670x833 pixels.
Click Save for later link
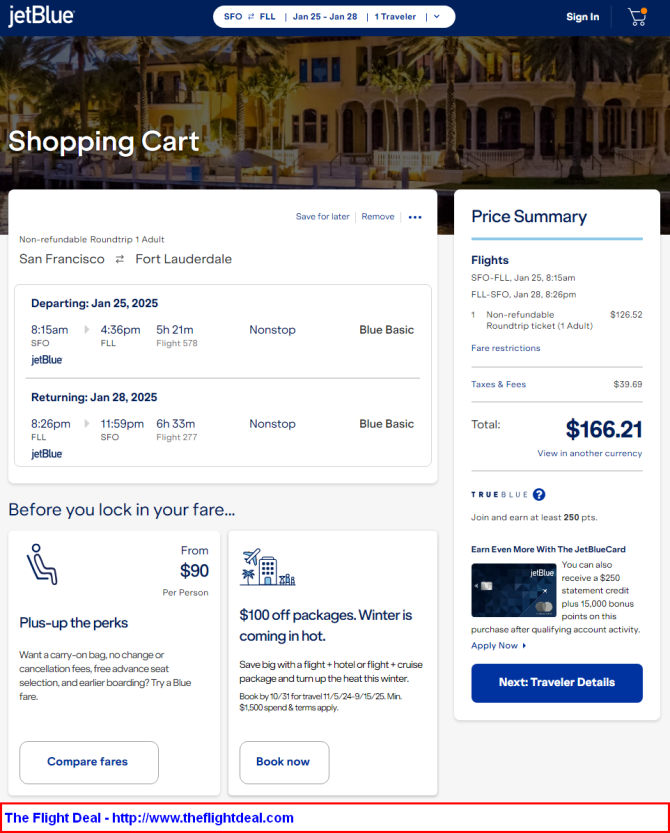pyautogui.click(x=323, y=217)
